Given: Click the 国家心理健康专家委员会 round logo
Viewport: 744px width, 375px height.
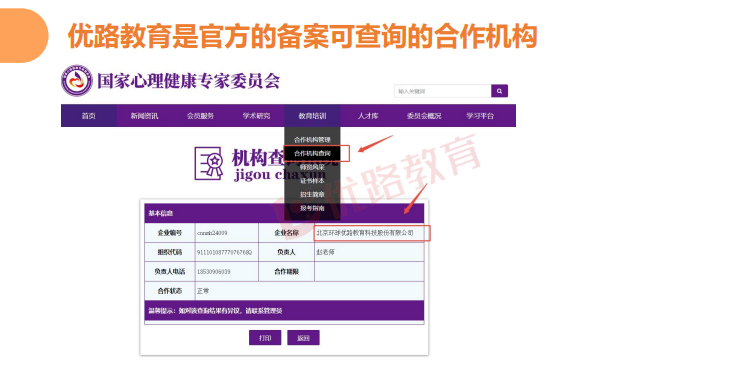Looking at the screenshot, I should pyautogui.click(x=76, y=81).
